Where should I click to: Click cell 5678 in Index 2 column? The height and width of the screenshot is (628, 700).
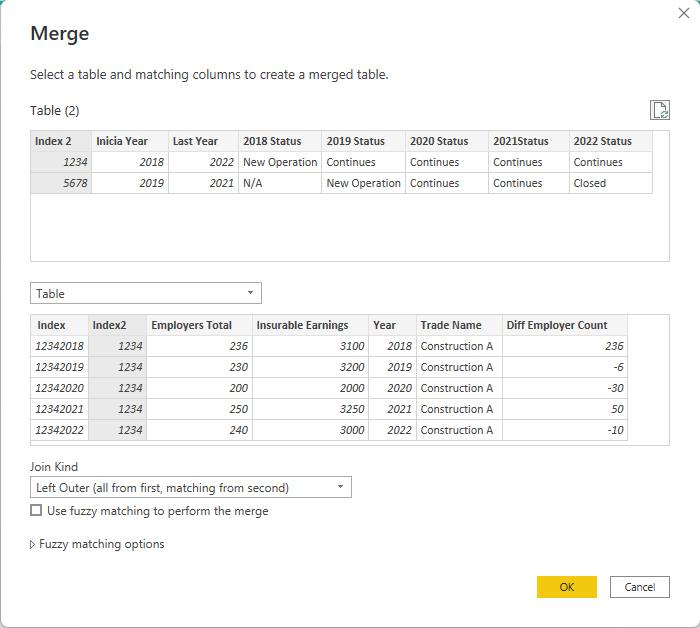(61, 183)
